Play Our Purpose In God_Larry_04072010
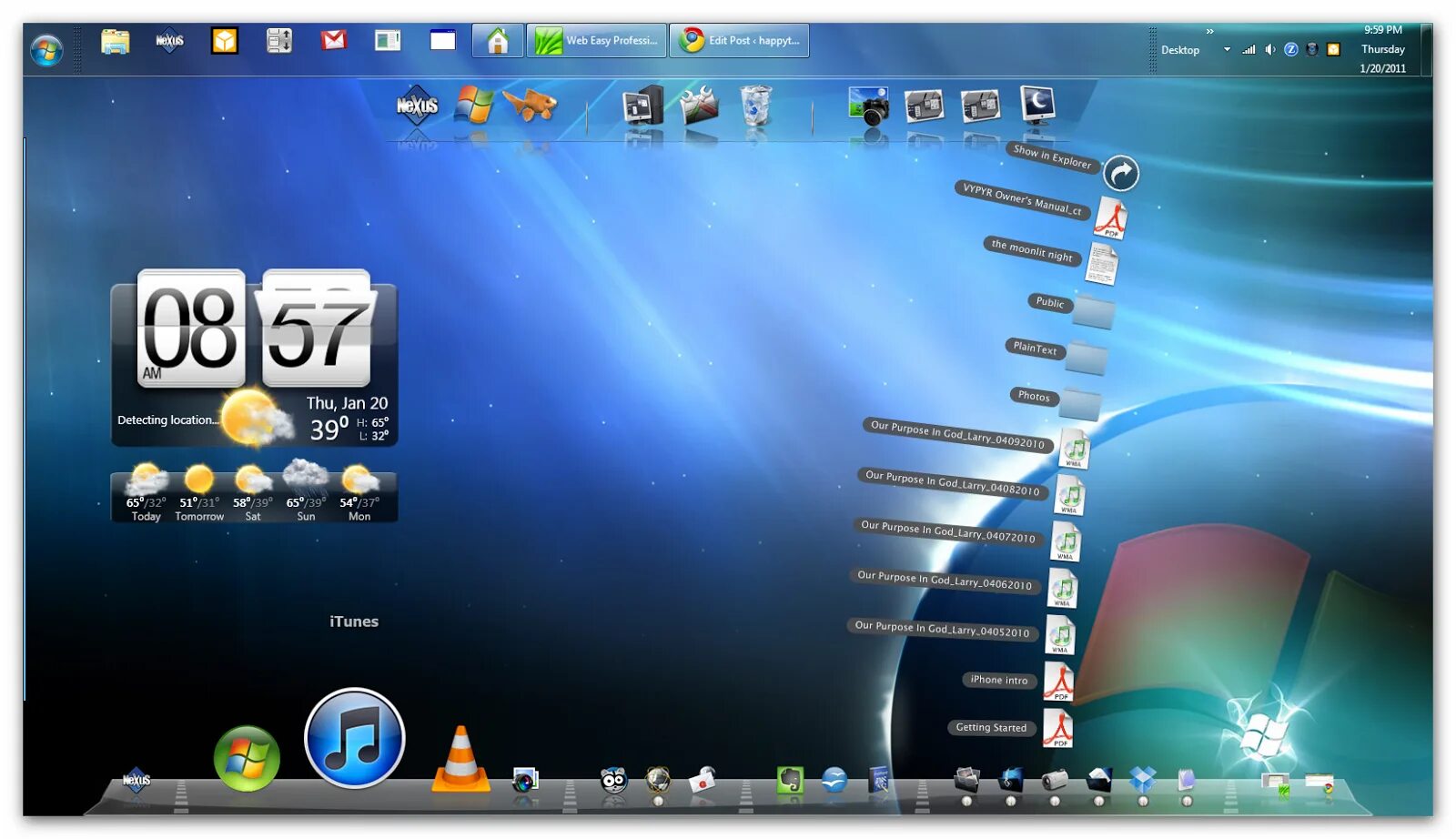This screenshot has width=1456, height=839. [1065, 543]
